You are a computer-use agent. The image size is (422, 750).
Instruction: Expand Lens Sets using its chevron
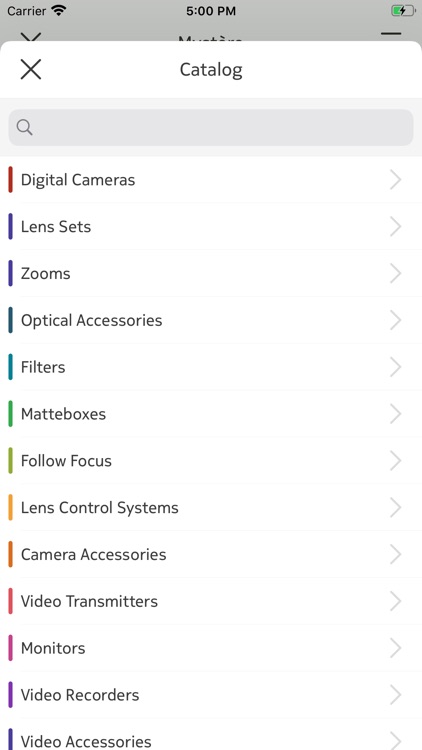pyautogui.click(x=395, y=227)
